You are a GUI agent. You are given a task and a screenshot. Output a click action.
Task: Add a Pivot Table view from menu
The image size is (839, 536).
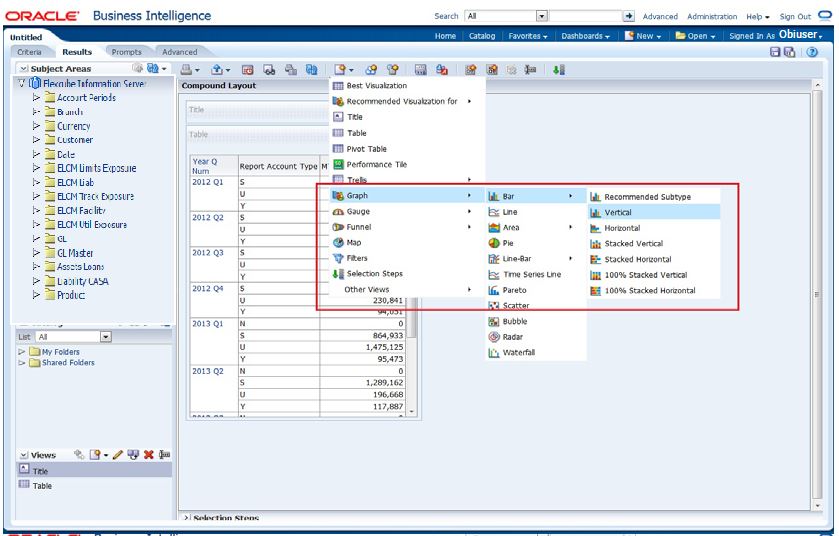[407, 149]
